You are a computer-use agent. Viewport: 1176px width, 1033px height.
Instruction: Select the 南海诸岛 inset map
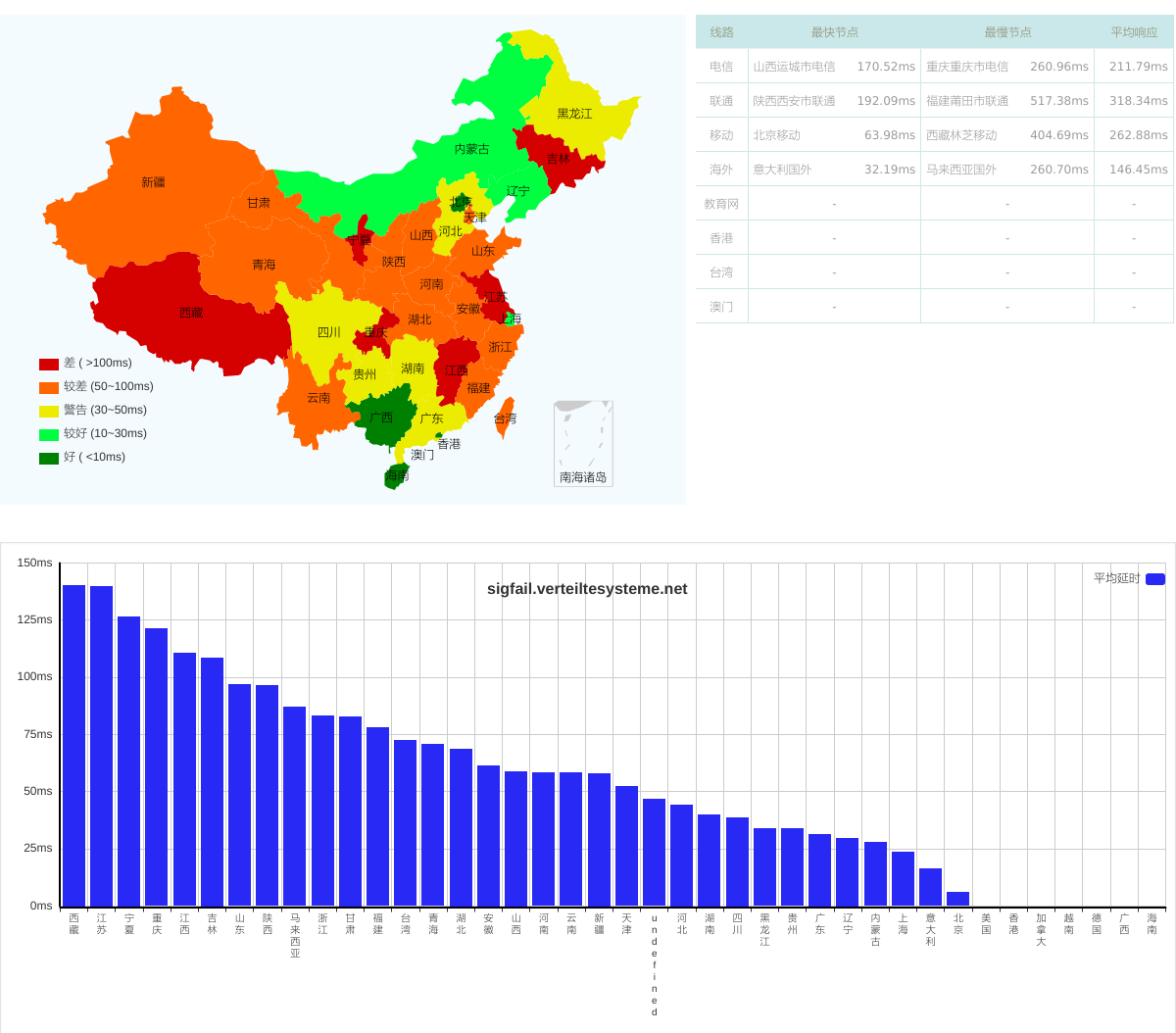[583, 443]
